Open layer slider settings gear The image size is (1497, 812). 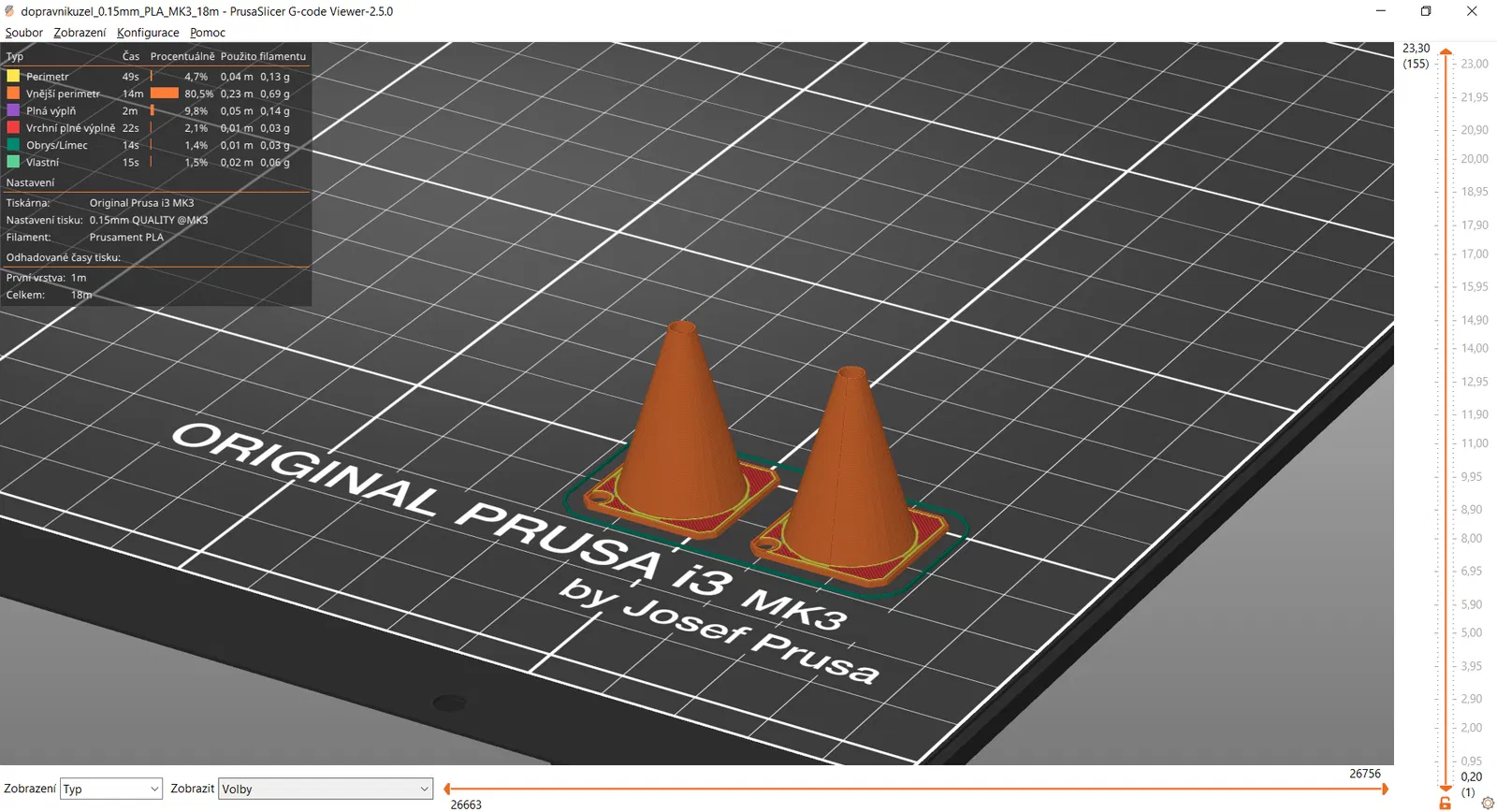pyautogui.click(x=1488, y=803)
